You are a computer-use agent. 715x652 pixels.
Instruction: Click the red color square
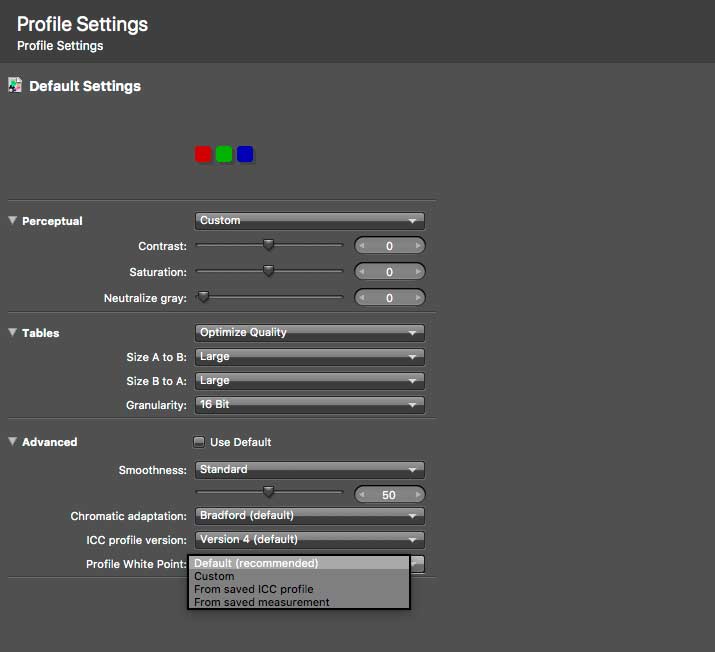[203, 154]
